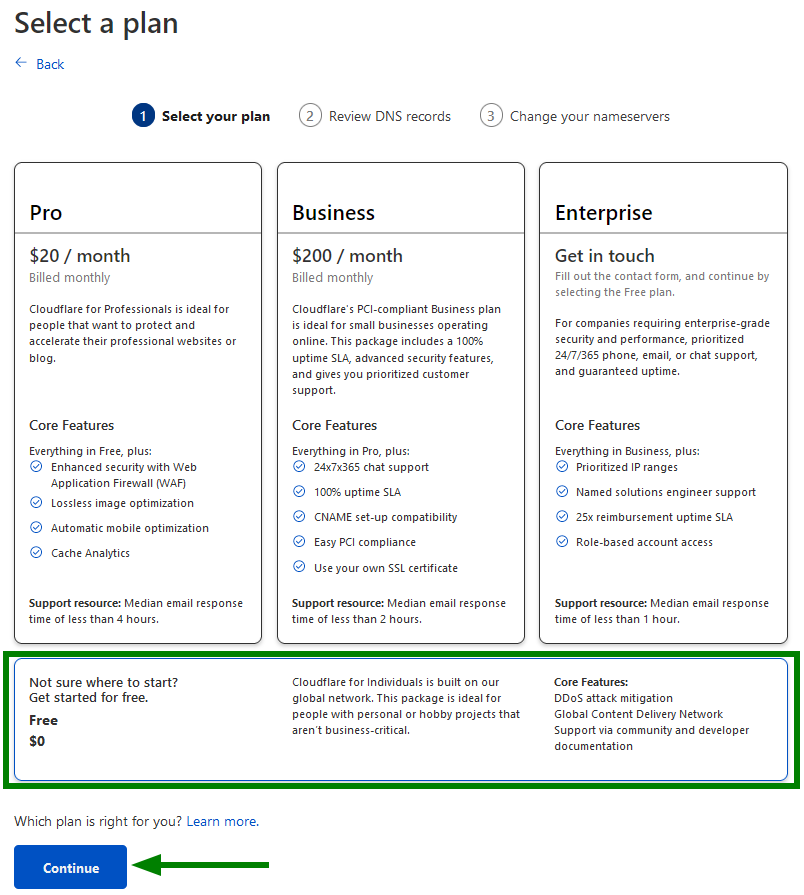Select the Free $0 plan box
This screenshot has width=804, height=895.
(400, 719)
